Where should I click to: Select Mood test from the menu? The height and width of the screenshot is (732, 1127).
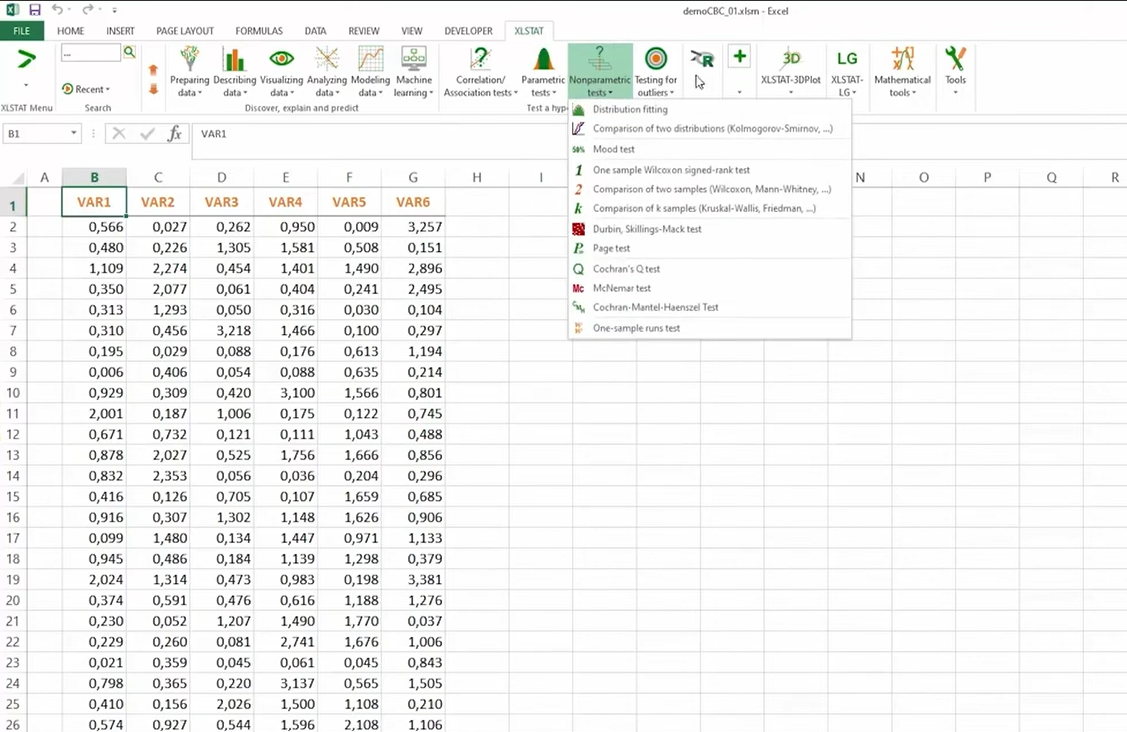(x=613, y=149)
